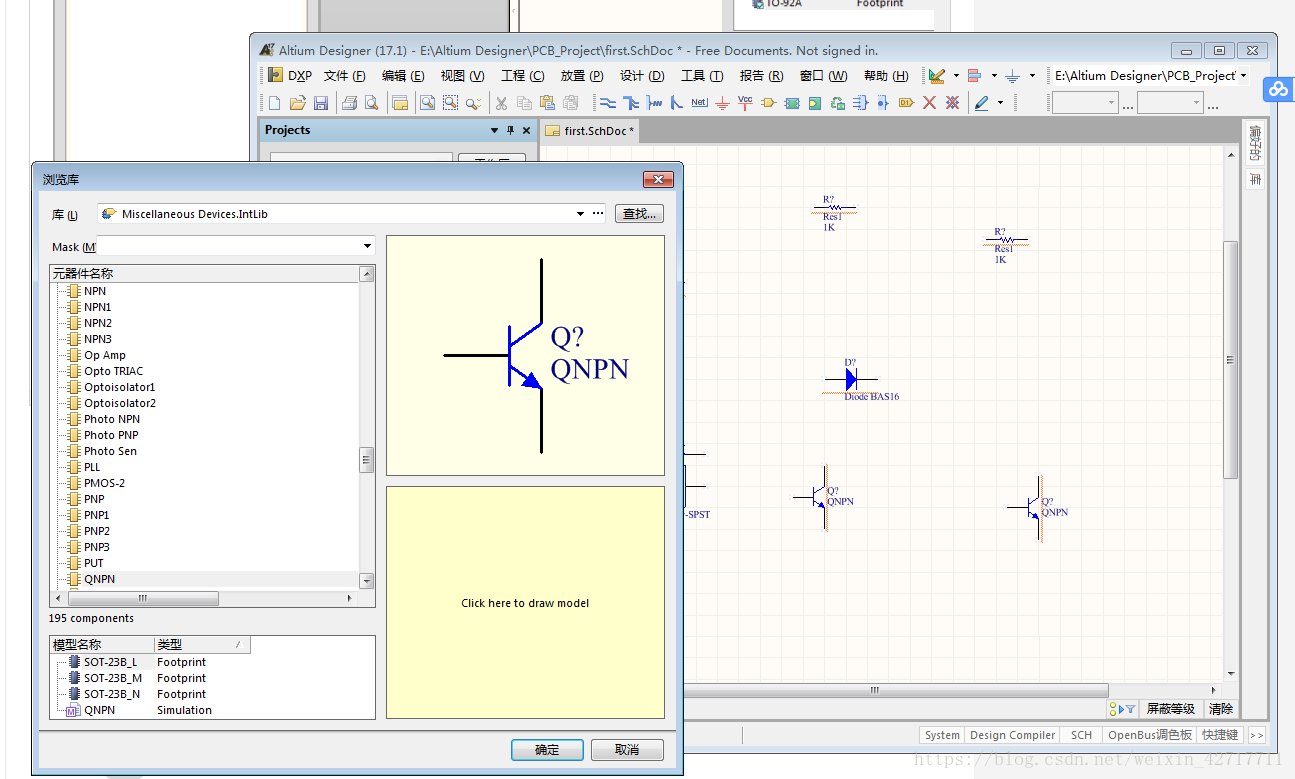Select the Optoisolator1 component

pyautogui.click(x=119, y=387)
